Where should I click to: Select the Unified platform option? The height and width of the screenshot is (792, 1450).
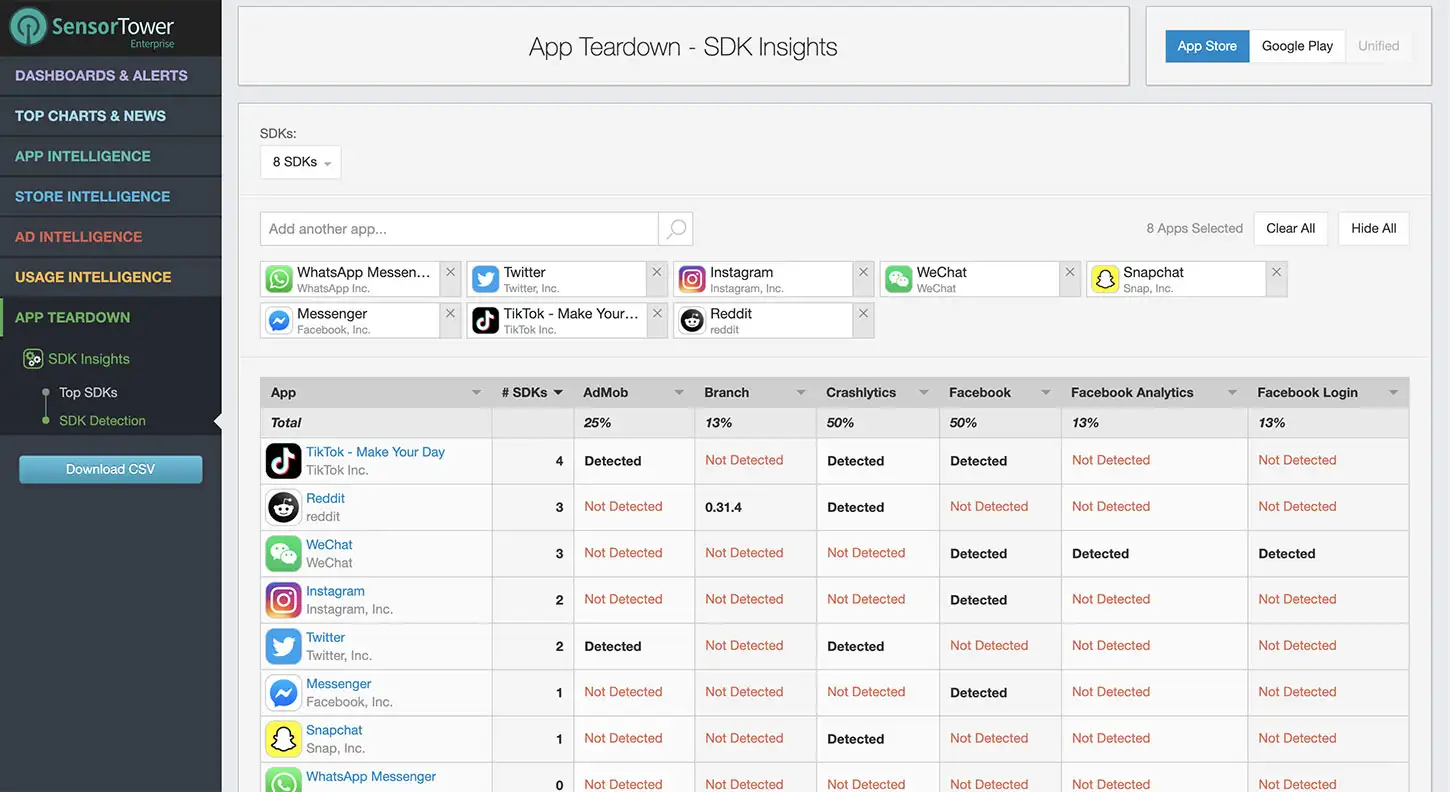click(x=1378, y=46)
